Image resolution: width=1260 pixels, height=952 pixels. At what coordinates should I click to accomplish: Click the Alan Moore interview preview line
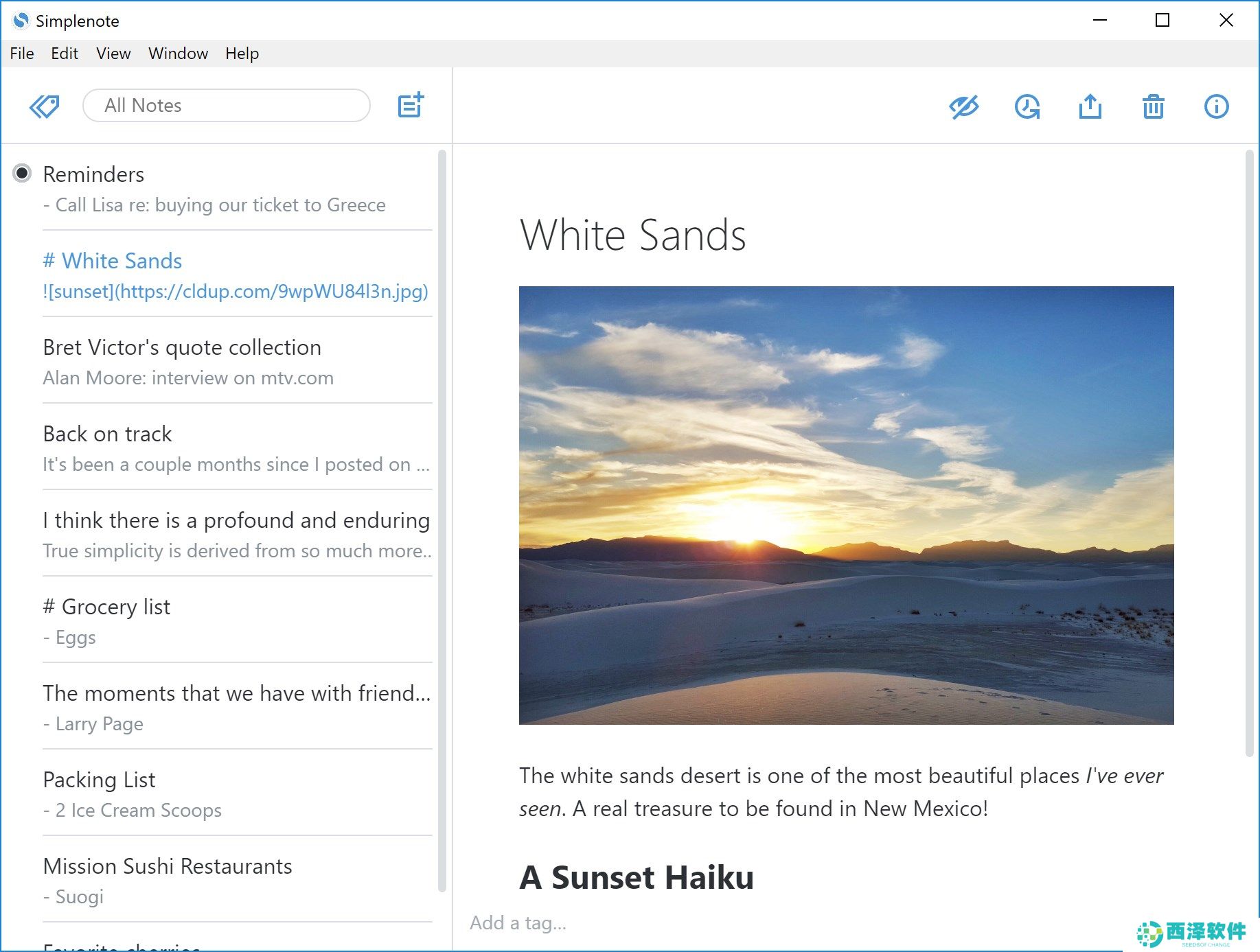tap(188, 378)
